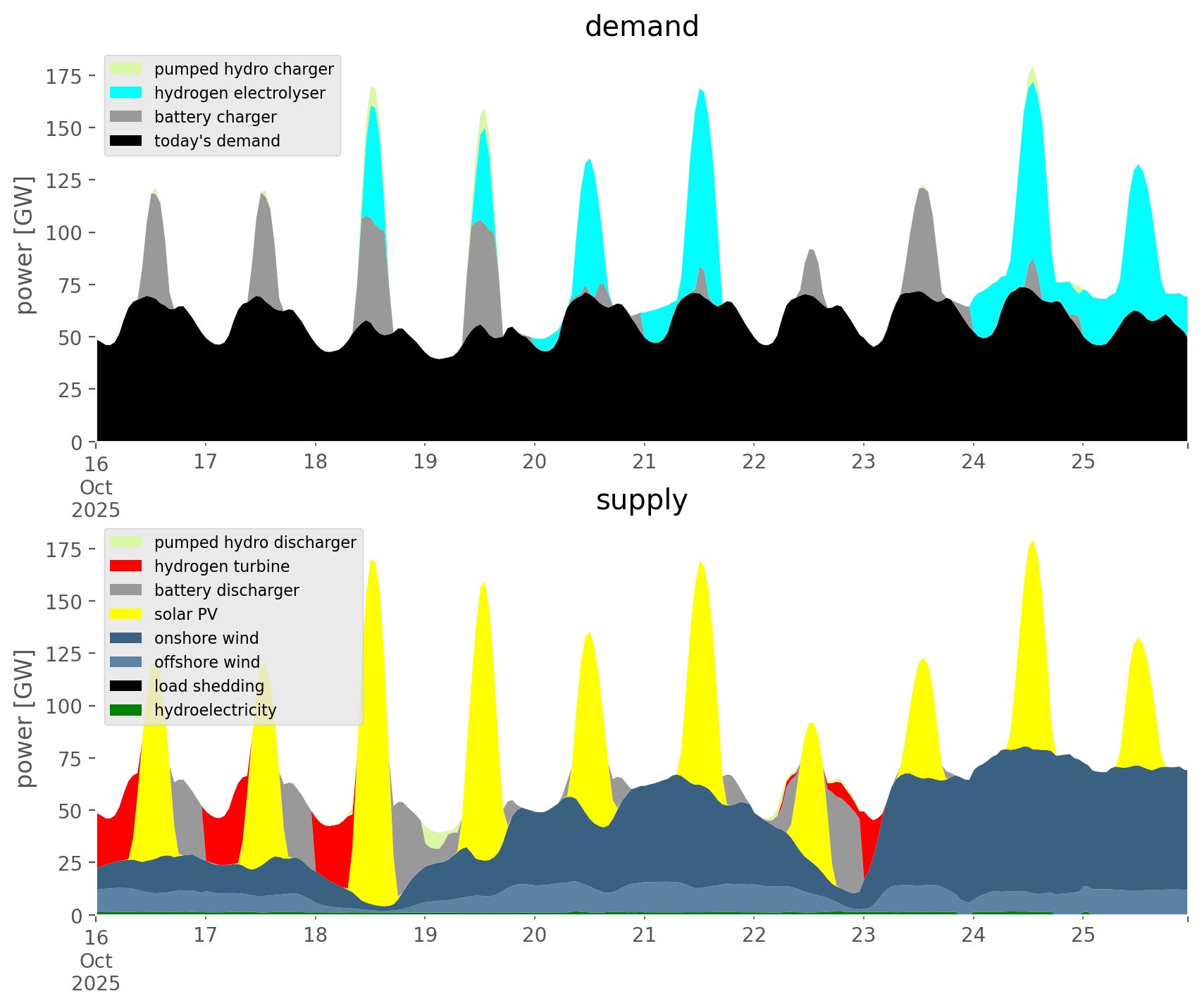The image size is (1202, 1008).
Task: Click the pumped hydro discharger legend label
Action: pos(255,542)
